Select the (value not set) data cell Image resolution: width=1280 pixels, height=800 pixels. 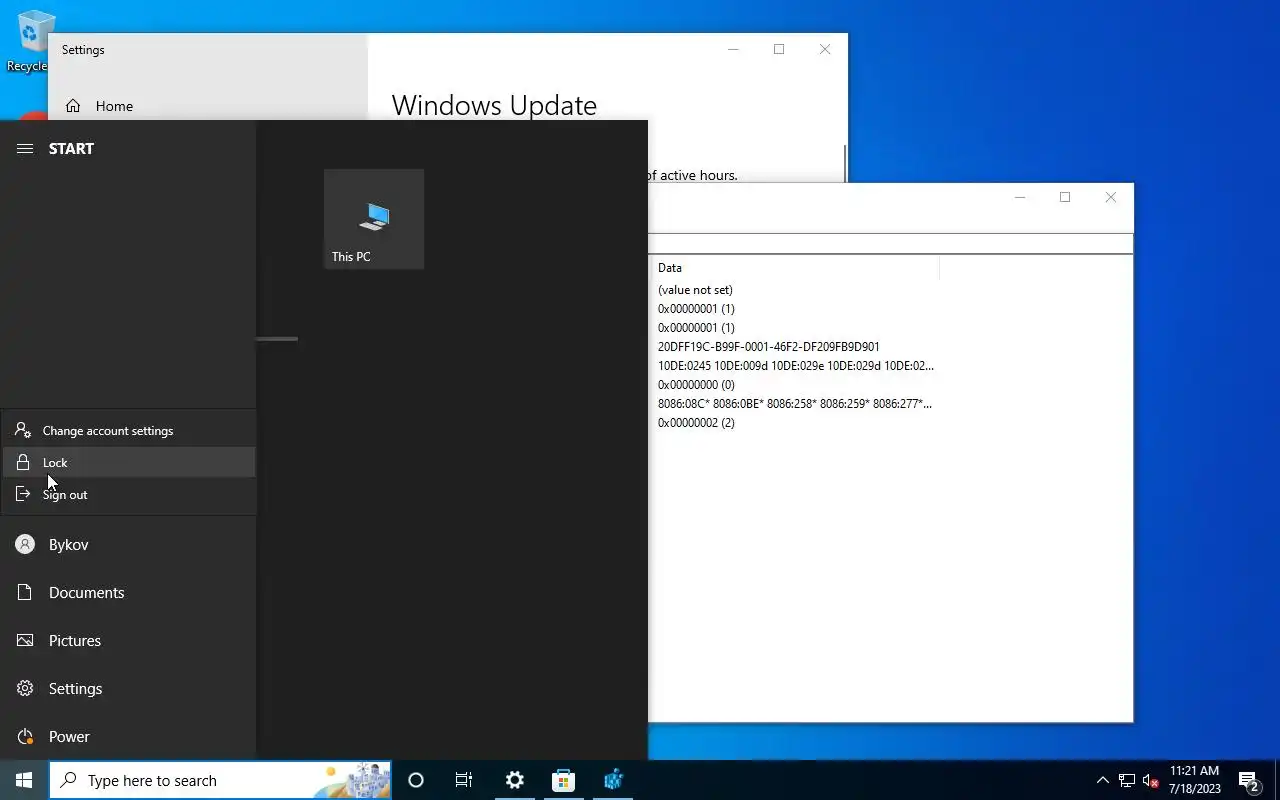pos(695,290)
